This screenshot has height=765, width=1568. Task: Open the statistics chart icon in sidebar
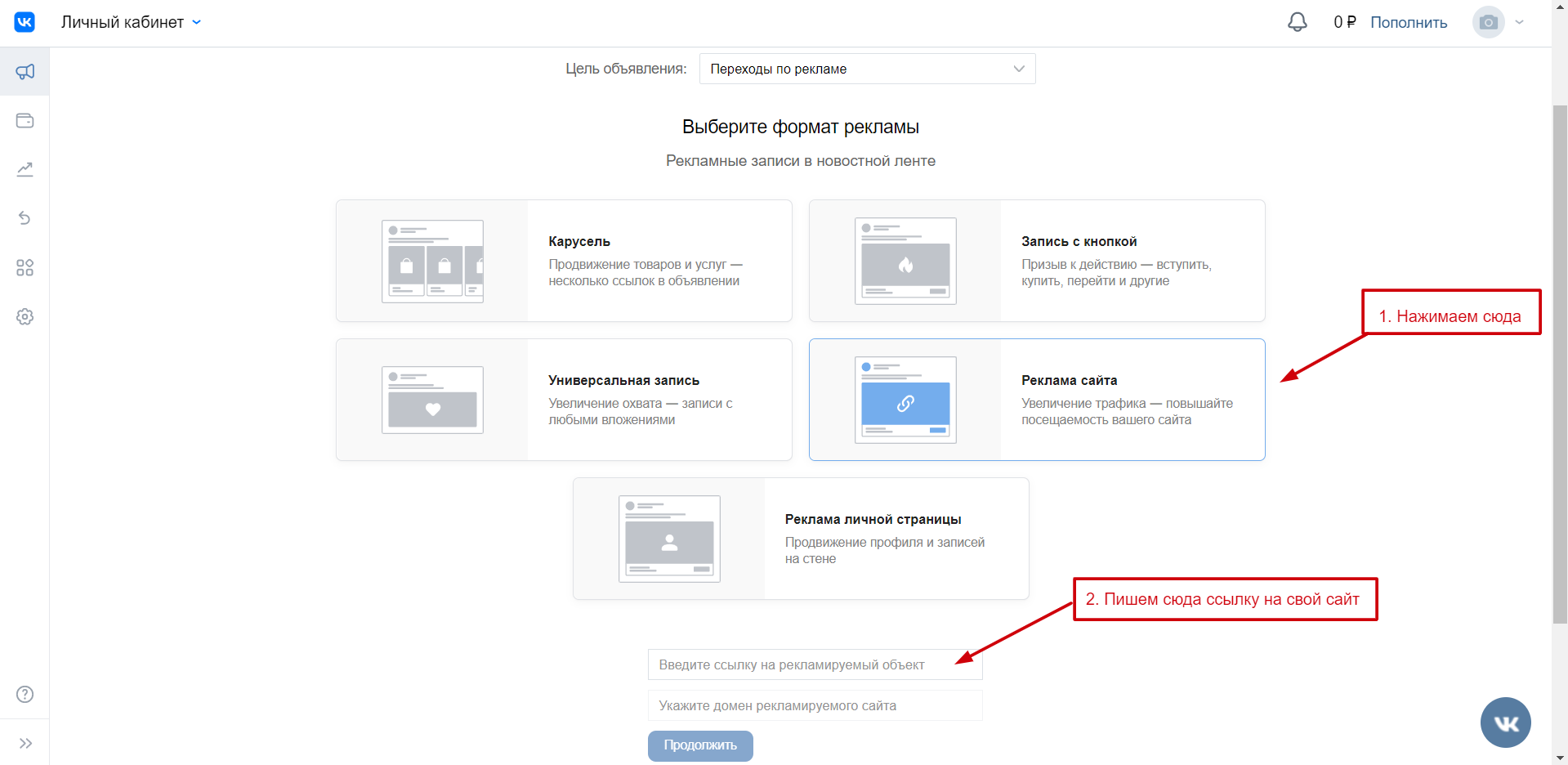point(25,170)
